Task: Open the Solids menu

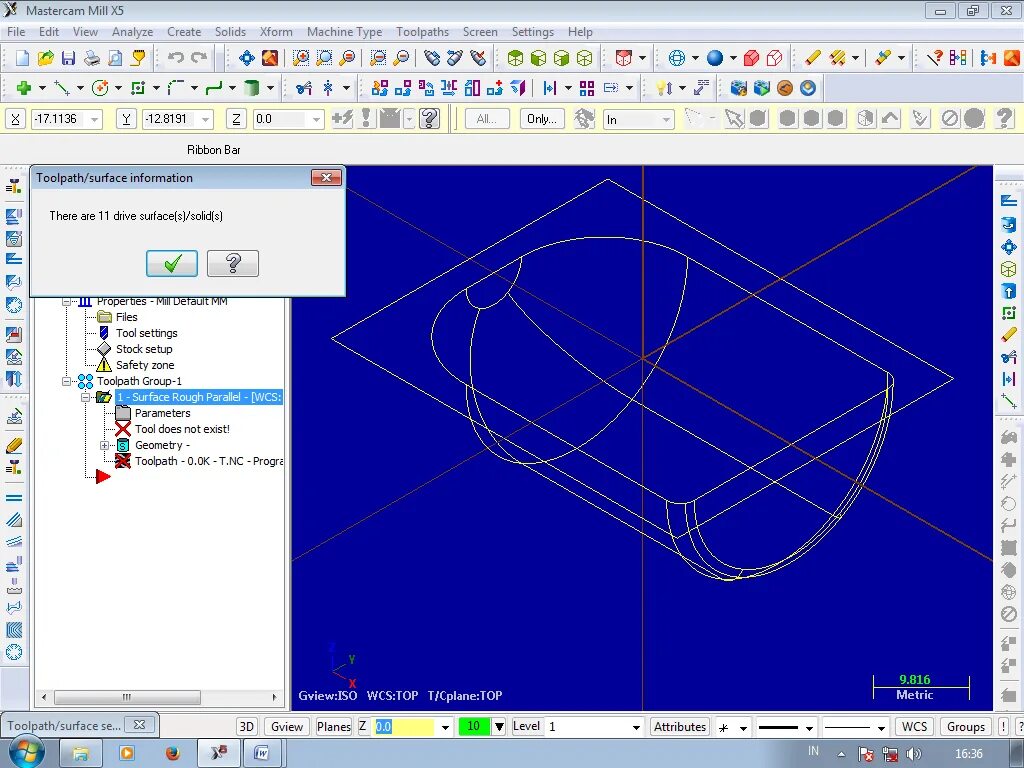Action: coord(231,31)
